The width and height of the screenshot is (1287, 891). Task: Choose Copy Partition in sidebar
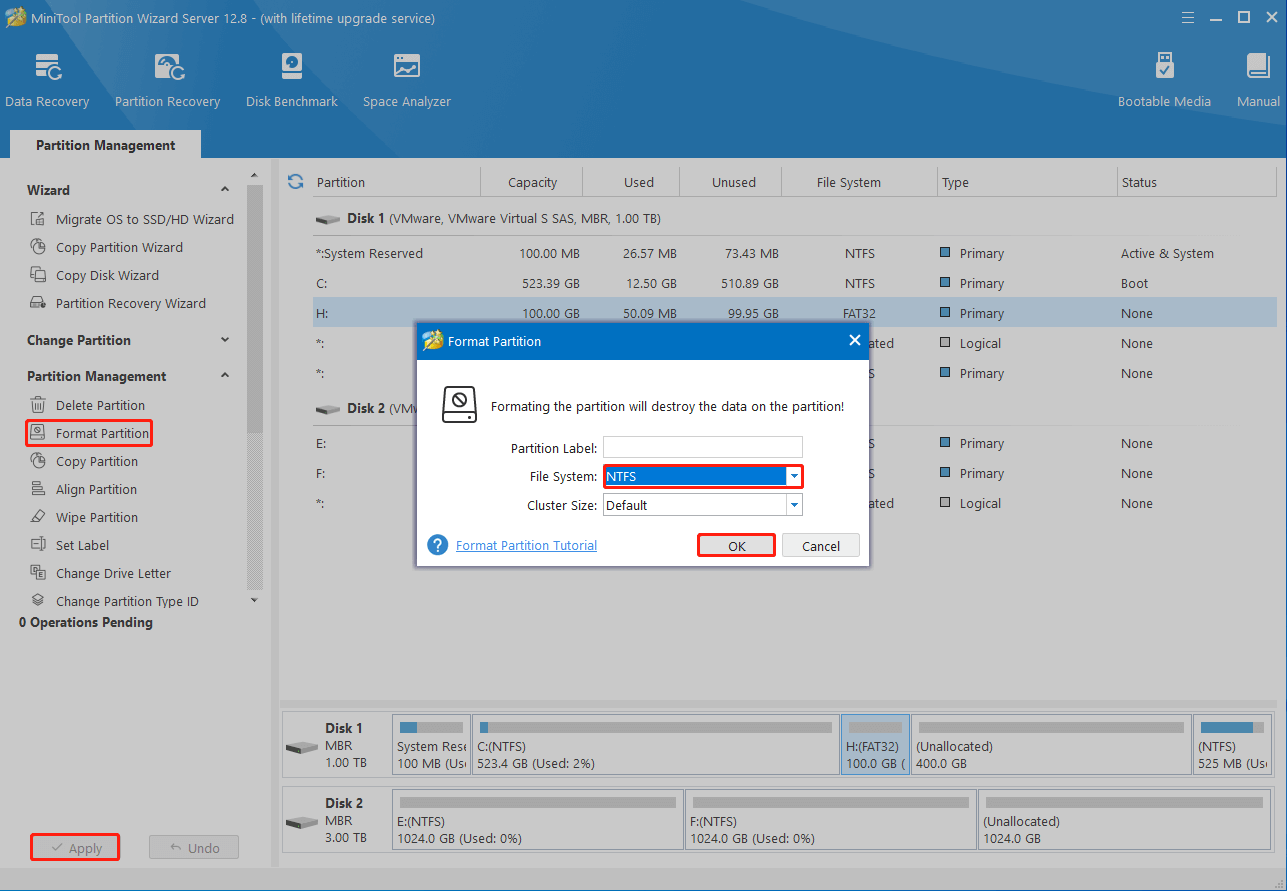(84, 461)
